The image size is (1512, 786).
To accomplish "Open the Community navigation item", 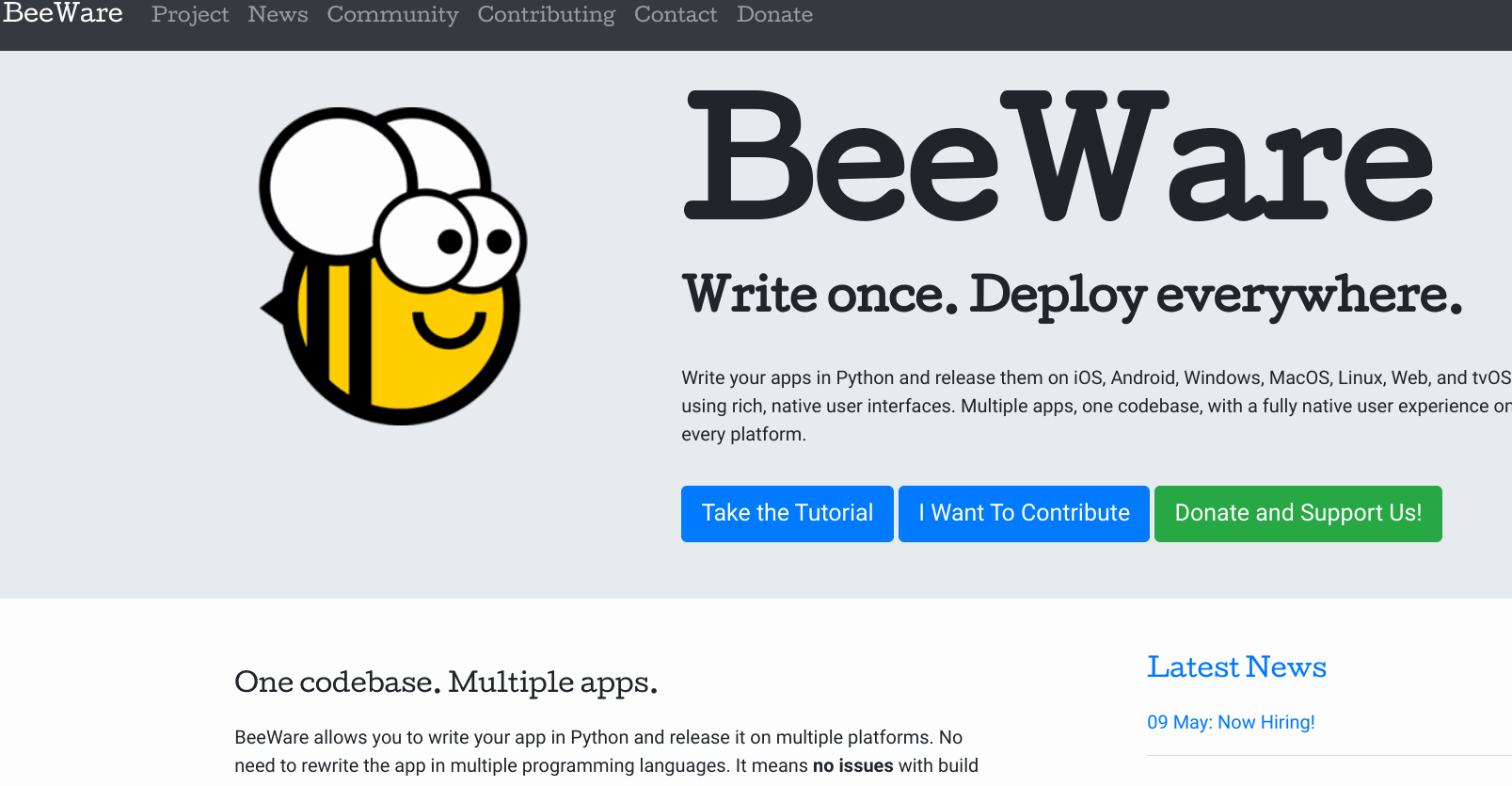I will tap(392, 15).
